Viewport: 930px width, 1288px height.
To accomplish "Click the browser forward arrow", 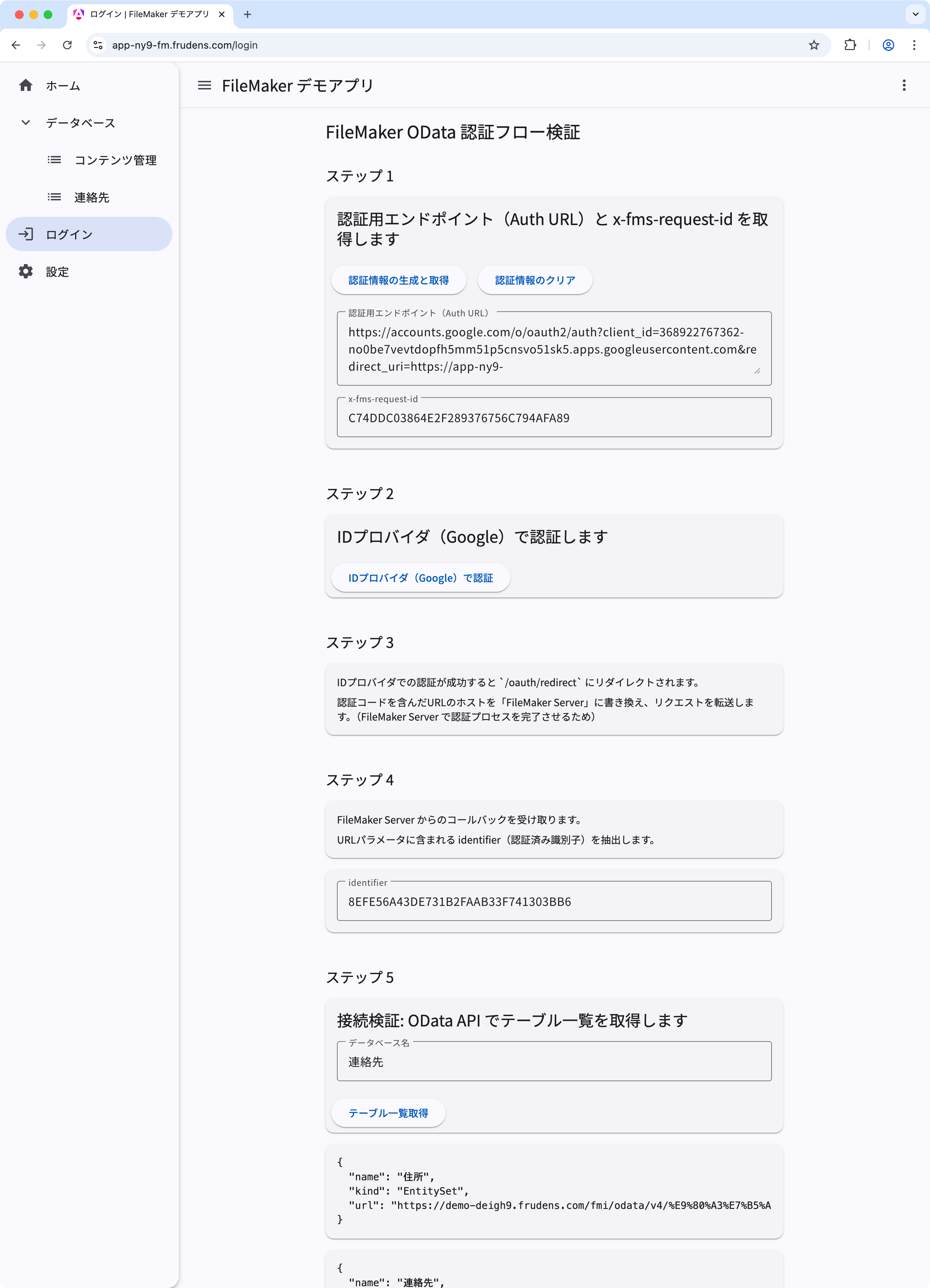I will (x=41, y=45).
